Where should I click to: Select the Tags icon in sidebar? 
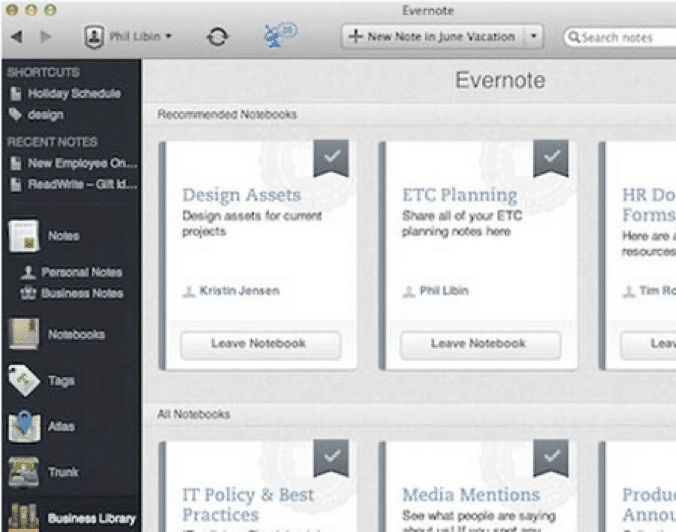24,381
